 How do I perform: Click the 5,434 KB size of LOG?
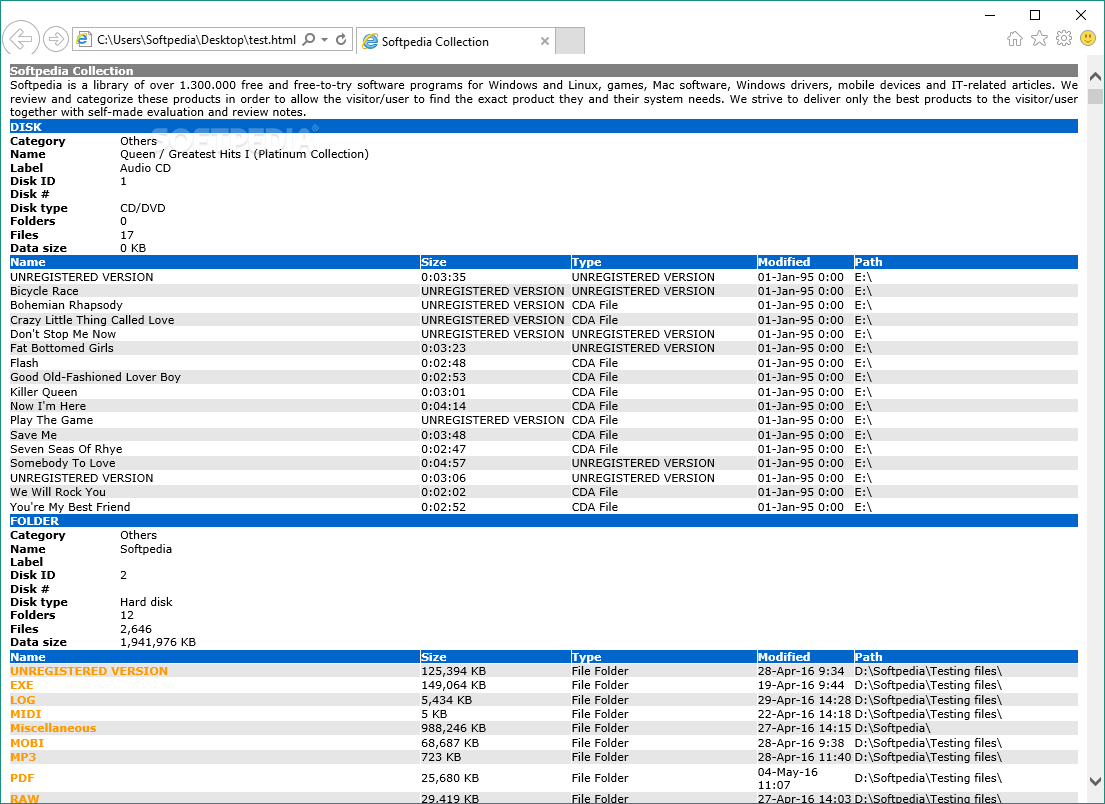pyautogui.click(x=447, y=700)
